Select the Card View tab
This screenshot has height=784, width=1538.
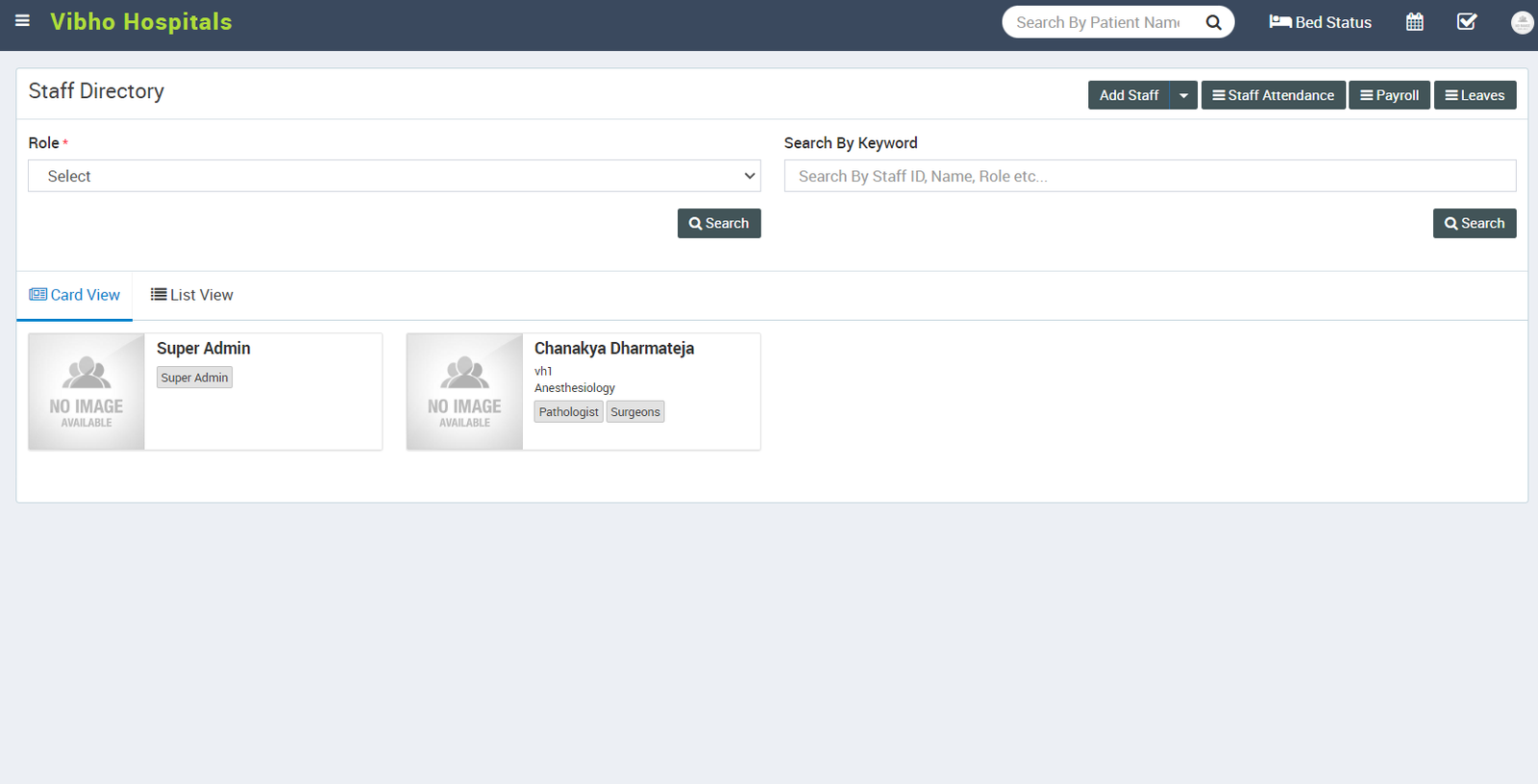(x=75, y=295)
